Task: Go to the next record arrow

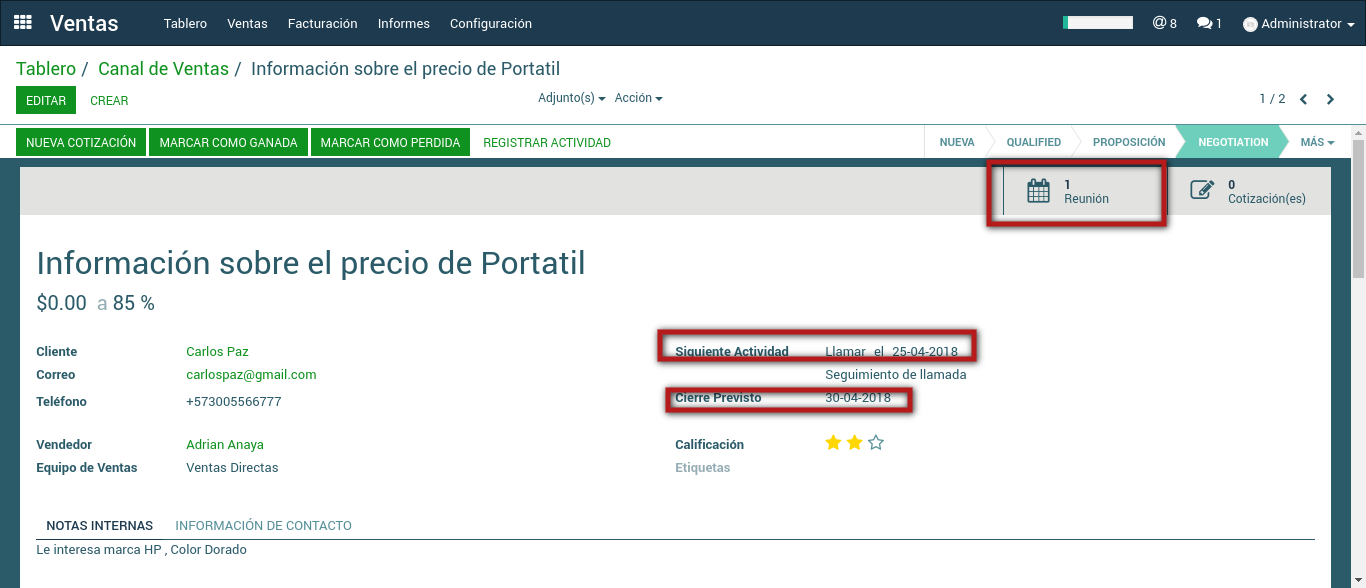Action: click(1330, 99)
